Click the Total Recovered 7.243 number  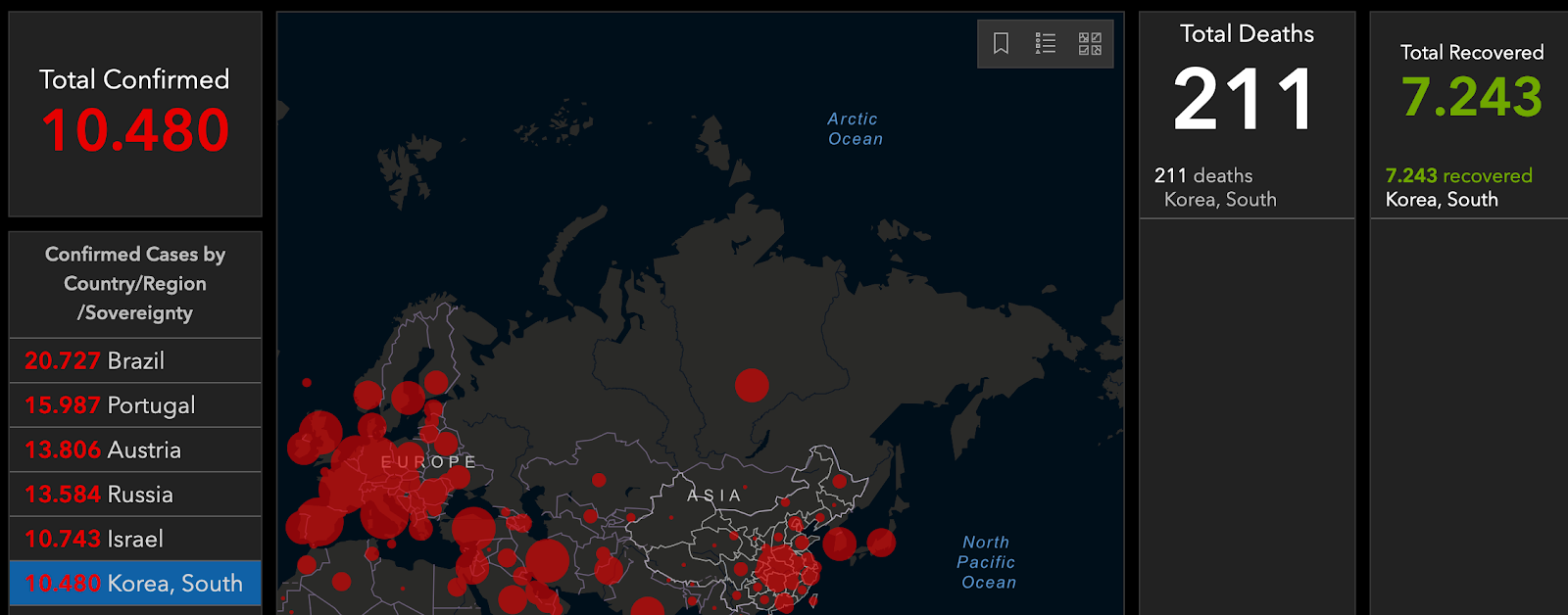click(1471, 96)
